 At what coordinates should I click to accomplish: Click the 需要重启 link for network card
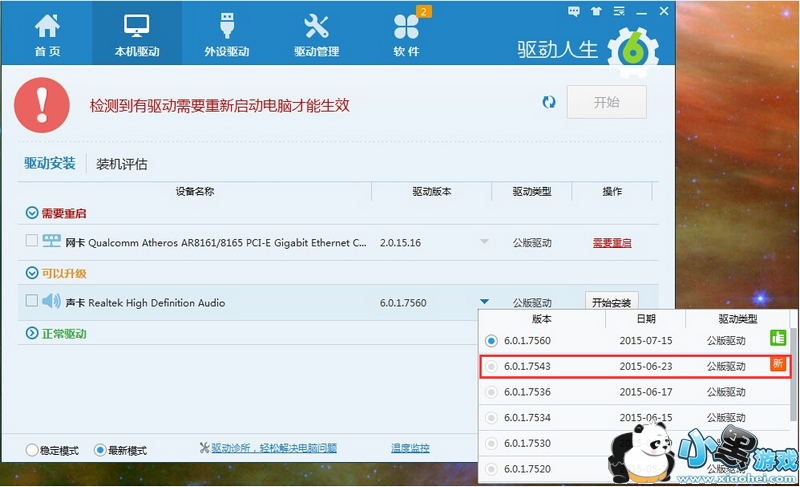tap(612, 243)
